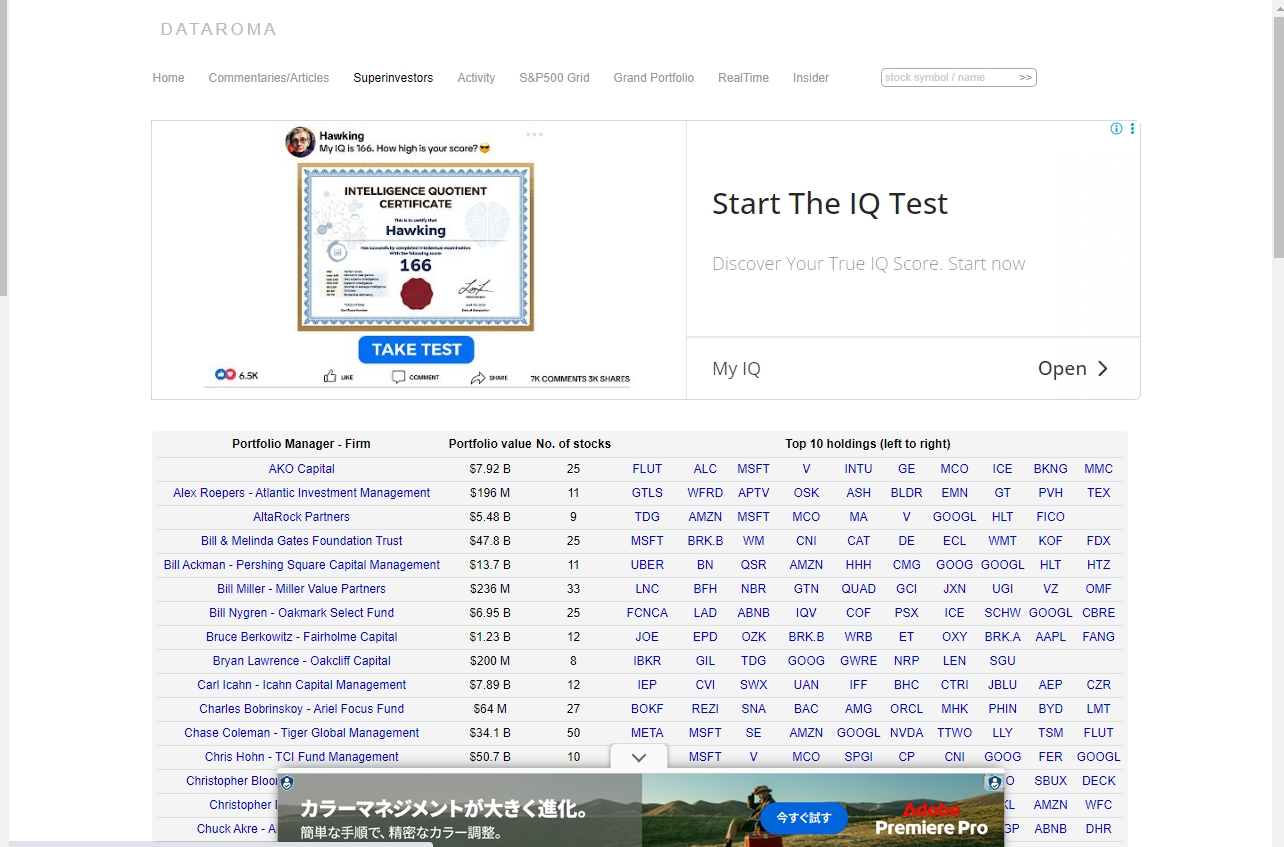Collapse the bottom ad with chevron tab

639,758
